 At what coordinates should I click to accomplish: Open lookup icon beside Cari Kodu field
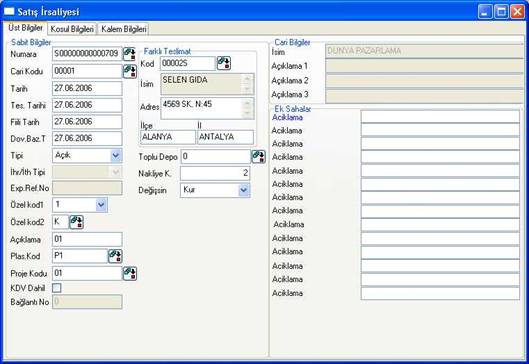tap(130, 71)
